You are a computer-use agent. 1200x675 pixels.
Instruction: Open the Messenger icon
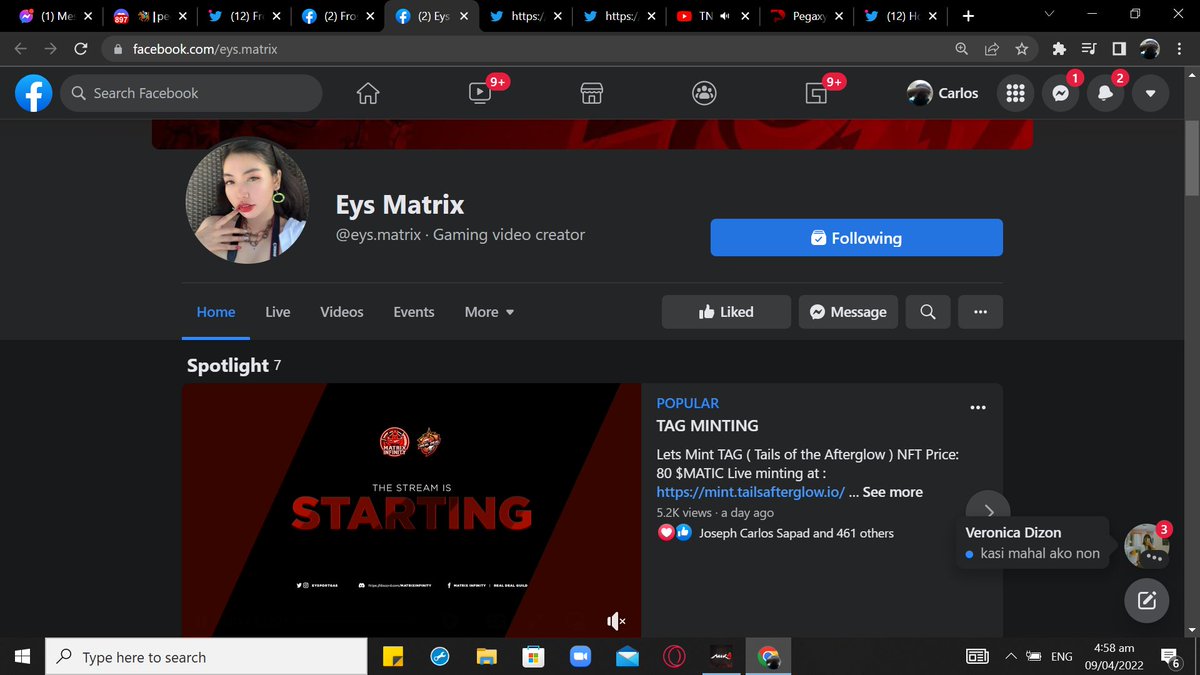point(1060,93)
